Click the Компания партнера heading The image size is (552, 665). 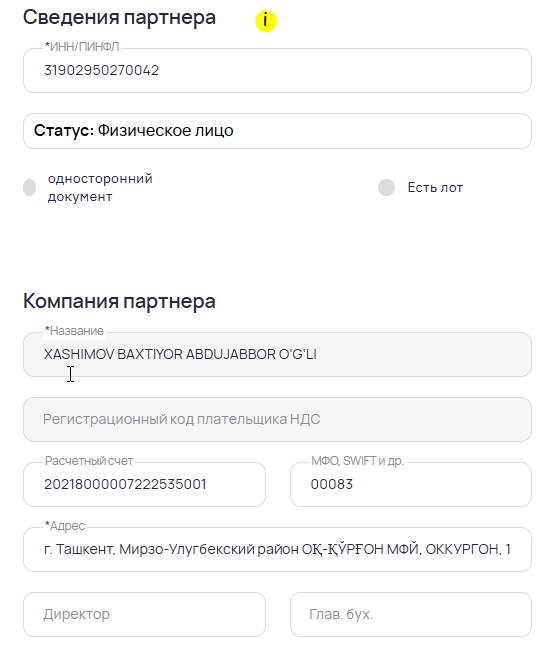[x=119, y=302]
